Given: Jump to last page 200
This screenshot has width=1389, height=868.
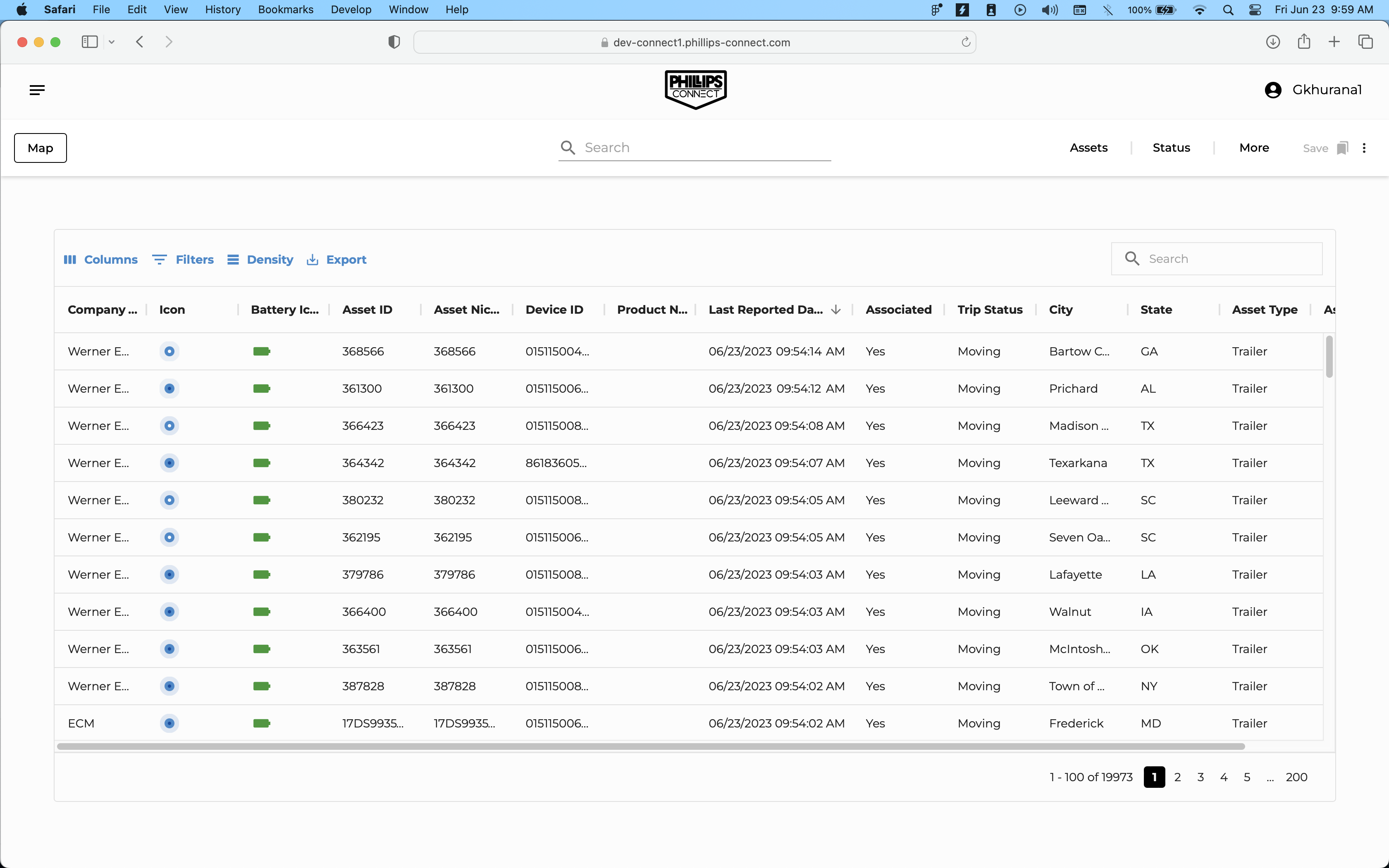Looking at the screenshot, I should 1296,777.
